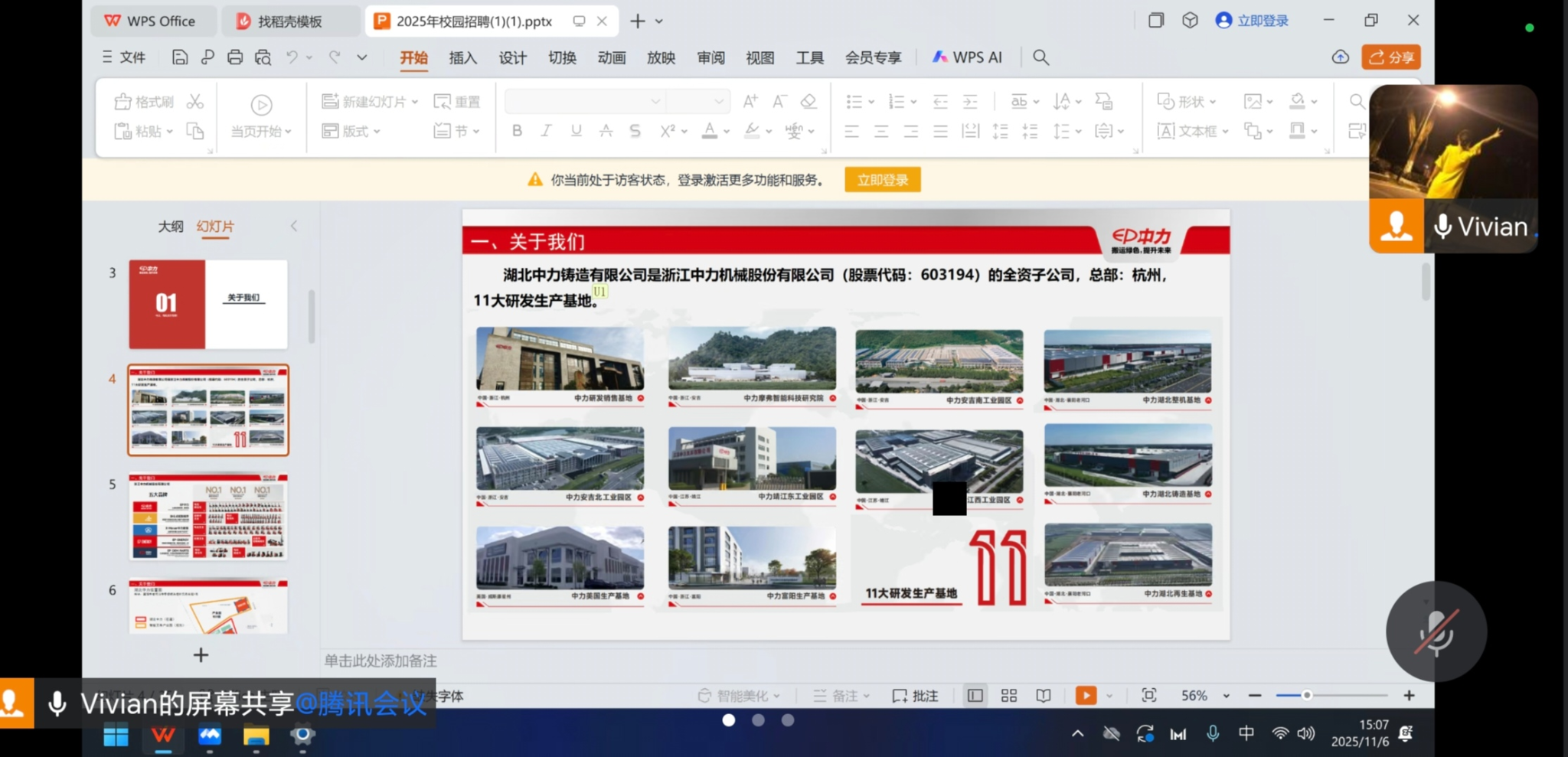Switch to slide sorter grid view
Viewport: 1568px width, 757px height.
(1009, 695)
